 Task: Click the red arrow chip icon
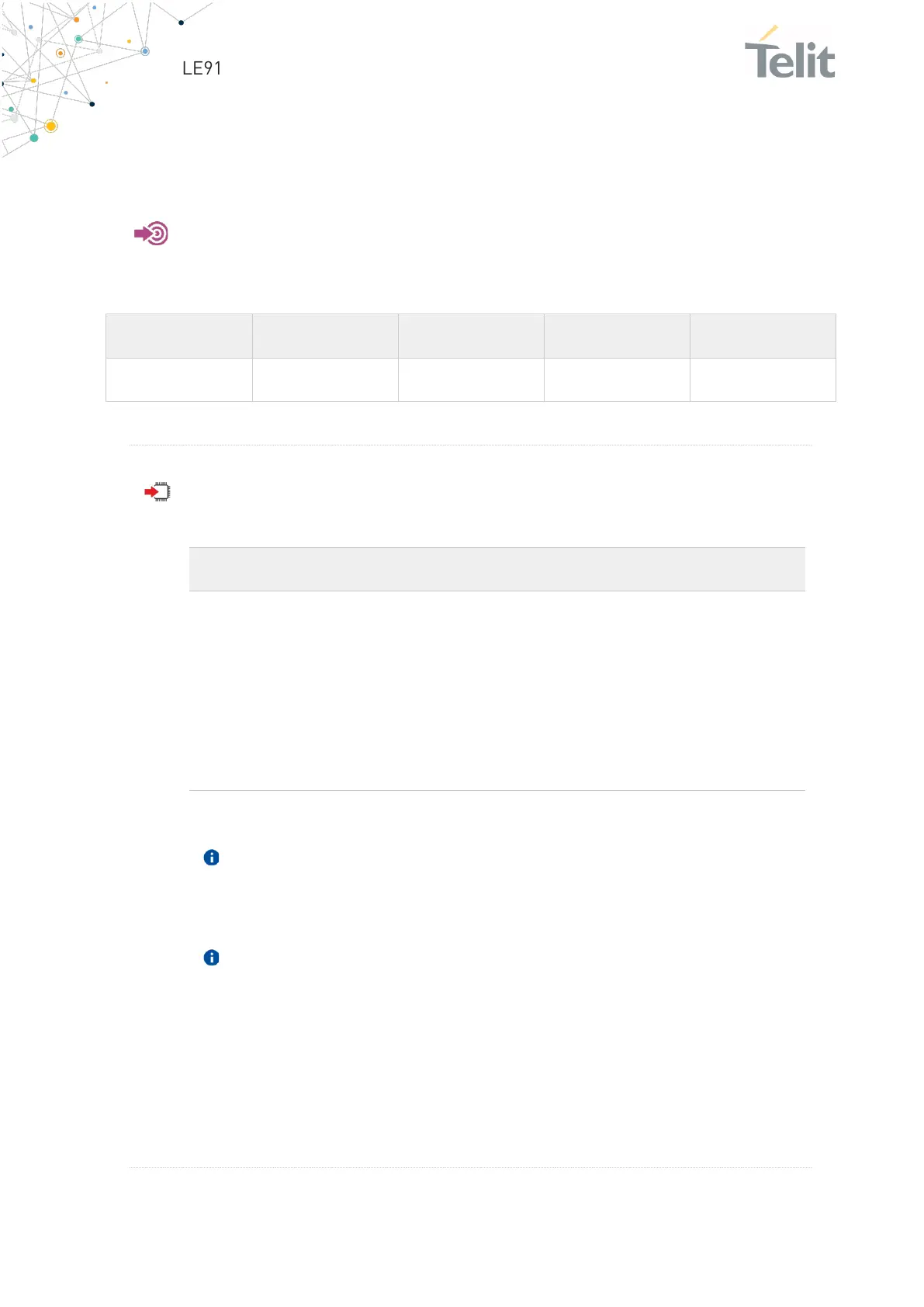pyautogui.click(x=157, y=492)
